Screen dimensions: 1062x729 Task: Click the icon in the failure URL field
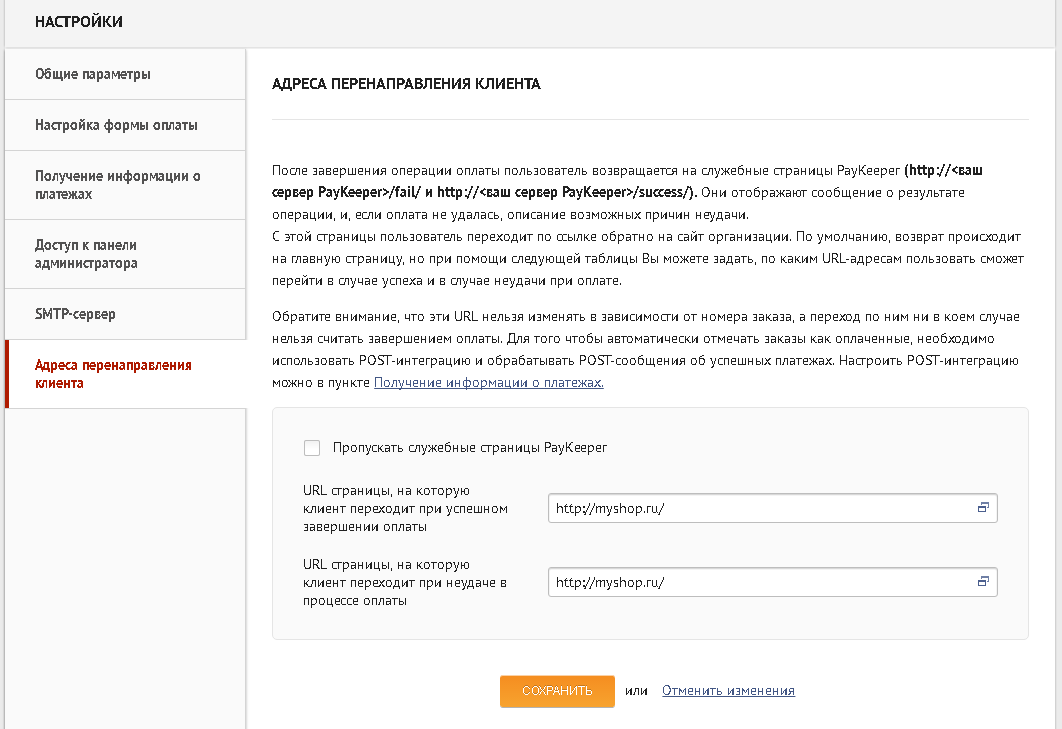(982, 581)
